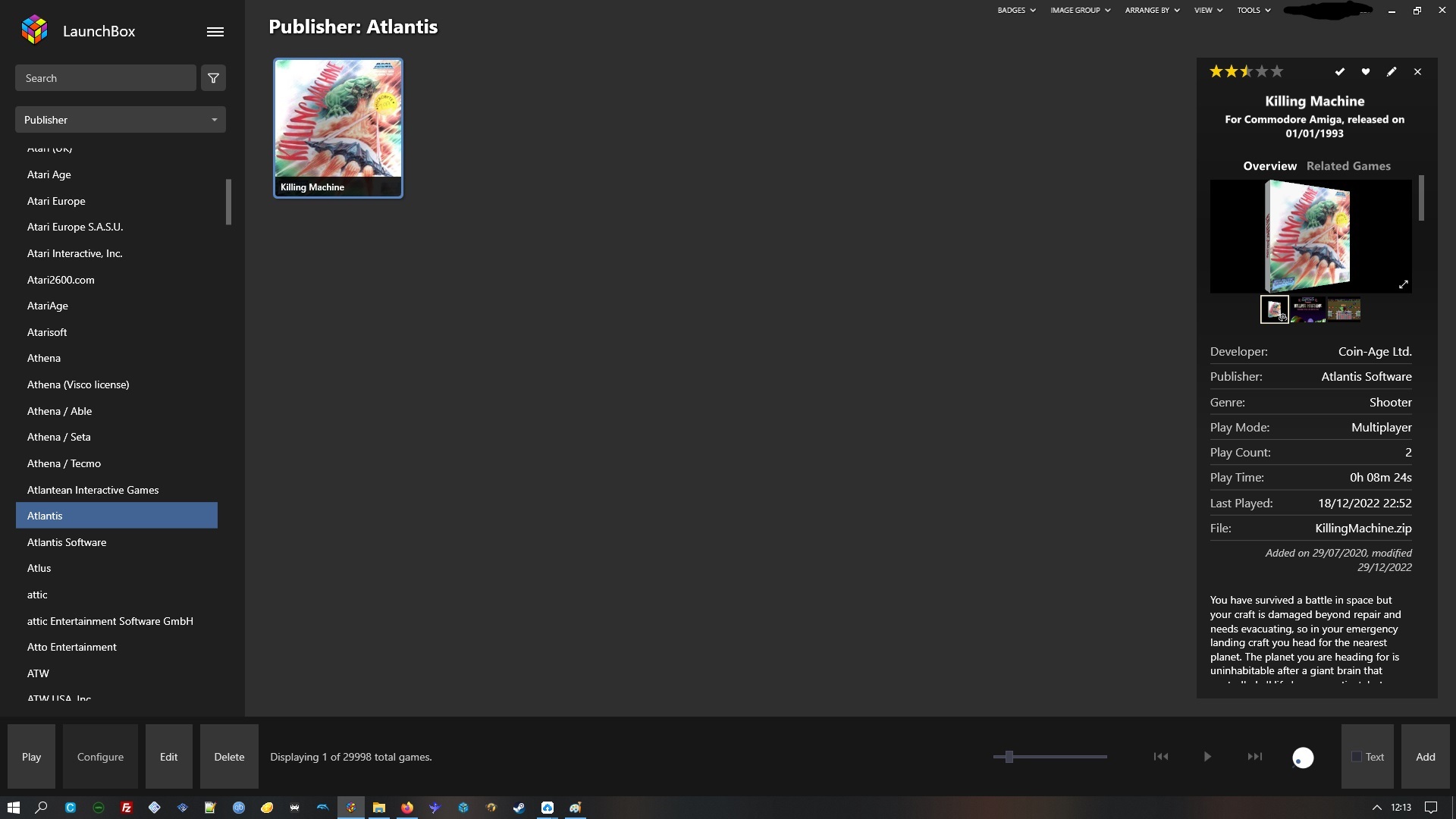The image size is (1456, 819).
Task: Switch to LaunchBox taskbar icon
Action: (351, 808)
